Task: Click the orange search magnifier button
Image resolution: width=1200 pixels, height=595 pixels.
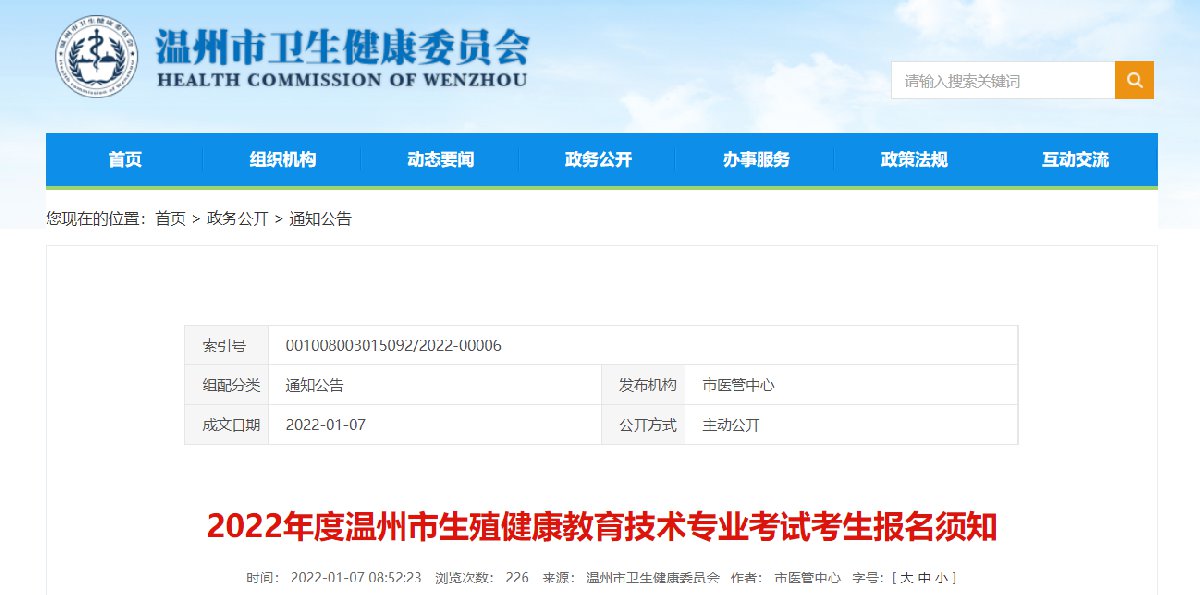Action: (1134, 80)
